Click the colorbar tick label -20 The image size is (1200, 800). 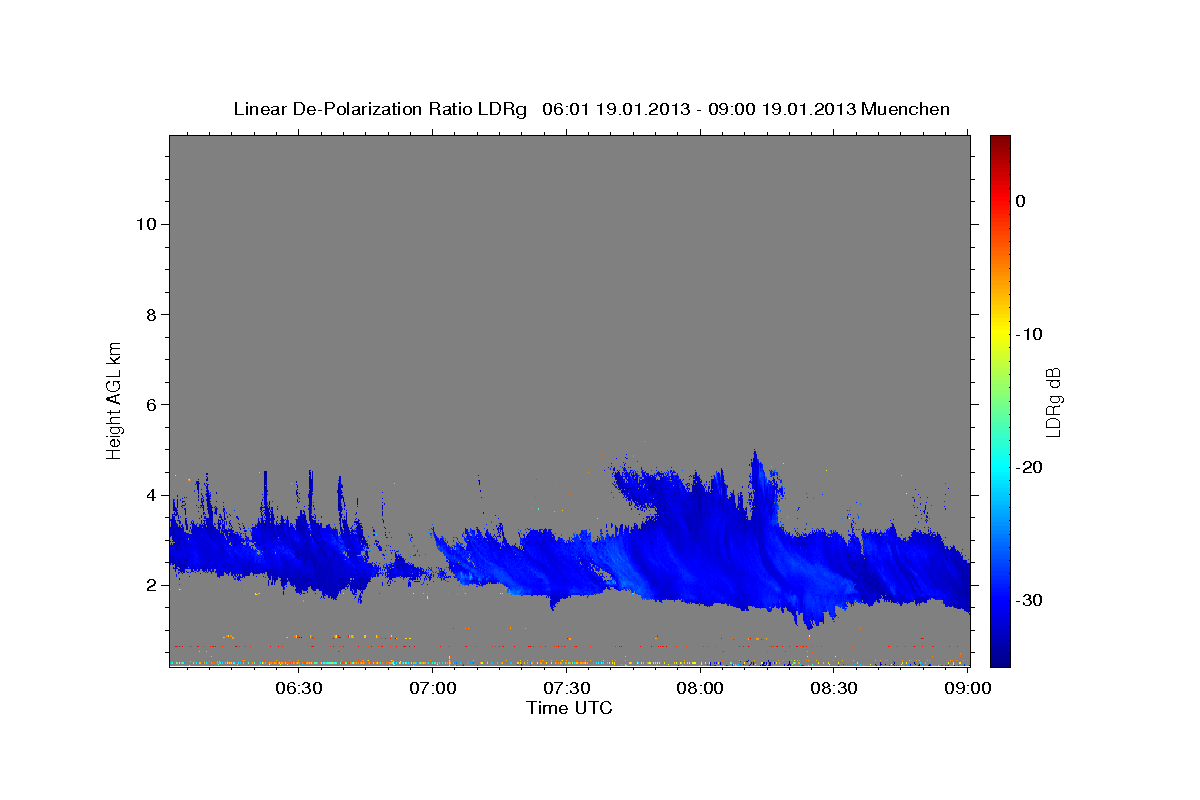(1029, 467)
